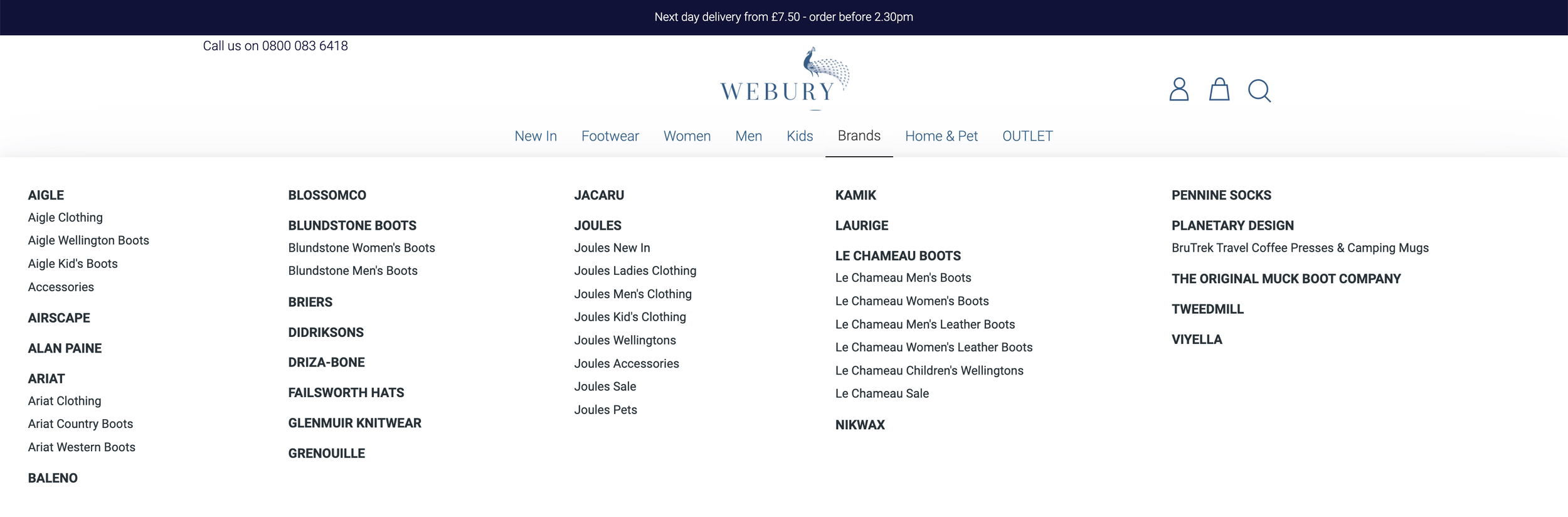Open the Women menu

687,136
